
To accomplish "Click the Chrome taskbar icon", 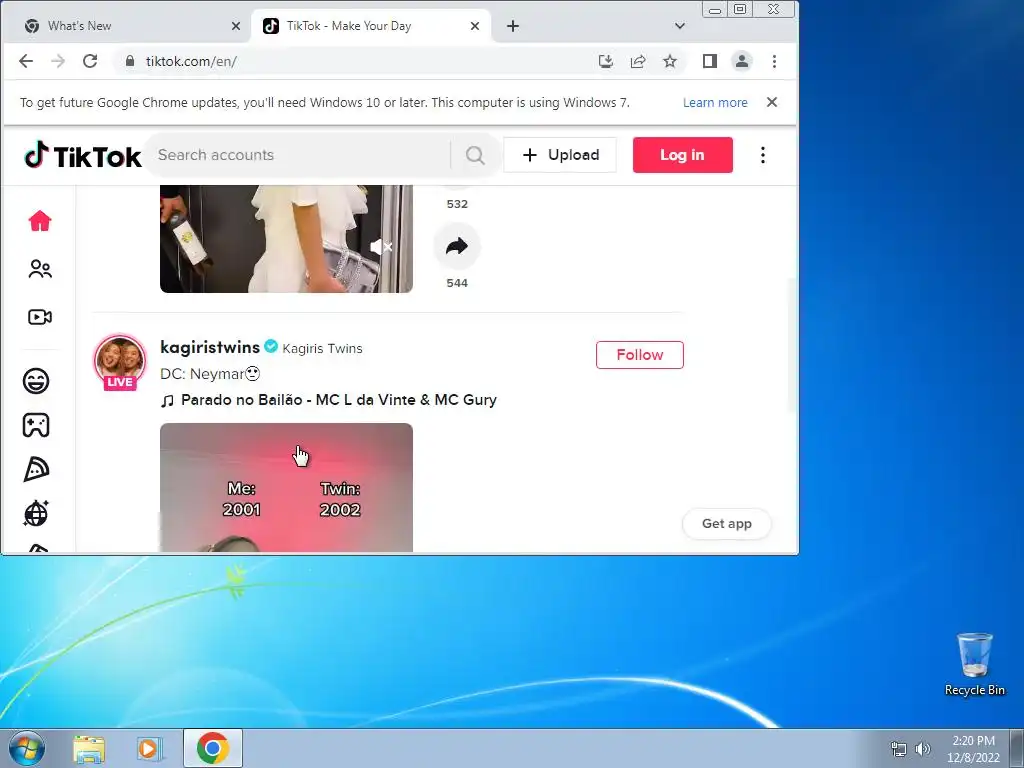I will click(x=213, y=748).
